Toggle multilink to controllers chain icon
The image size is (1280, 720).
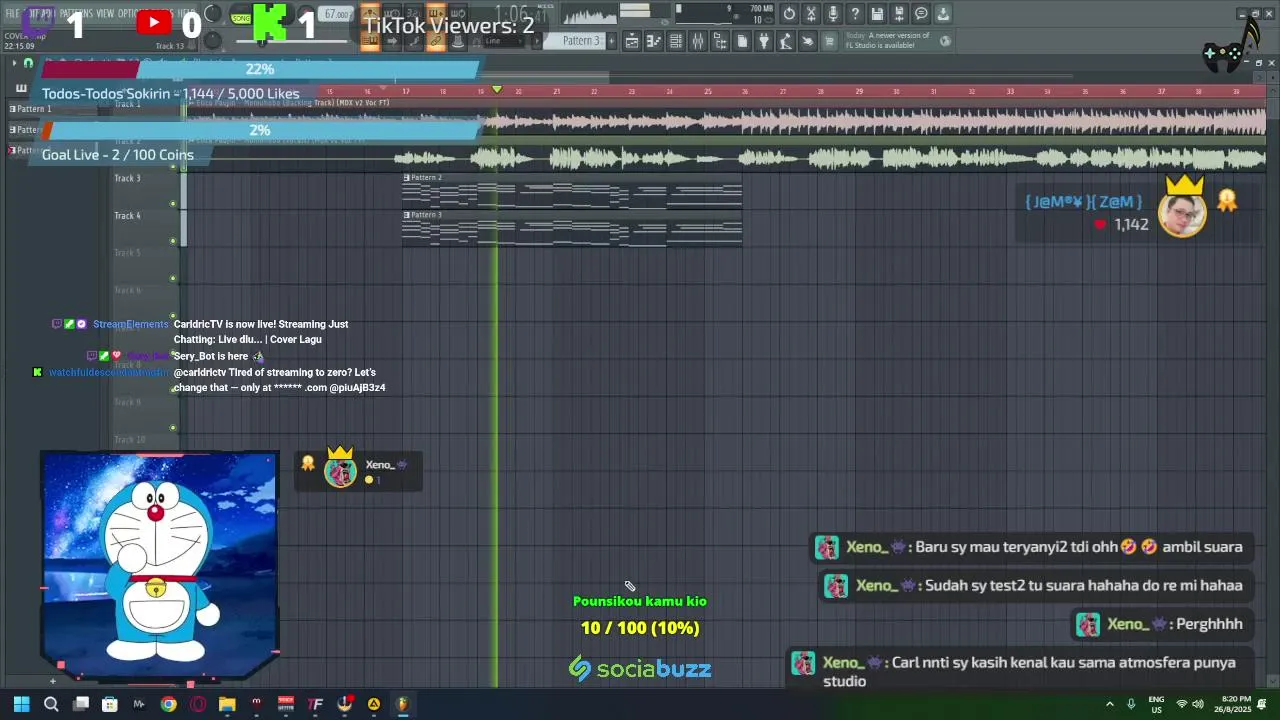pos(436,41)
